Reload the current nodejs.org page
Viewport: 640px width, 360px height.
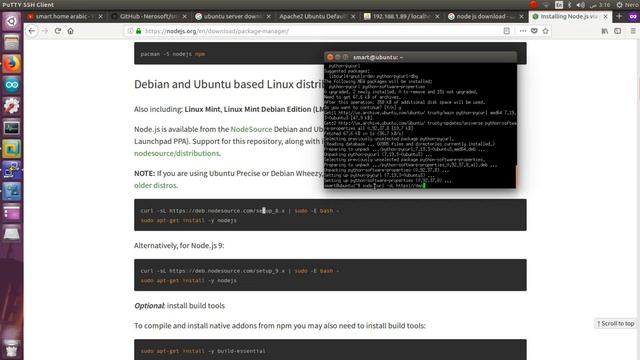click(x=58, y=31)
